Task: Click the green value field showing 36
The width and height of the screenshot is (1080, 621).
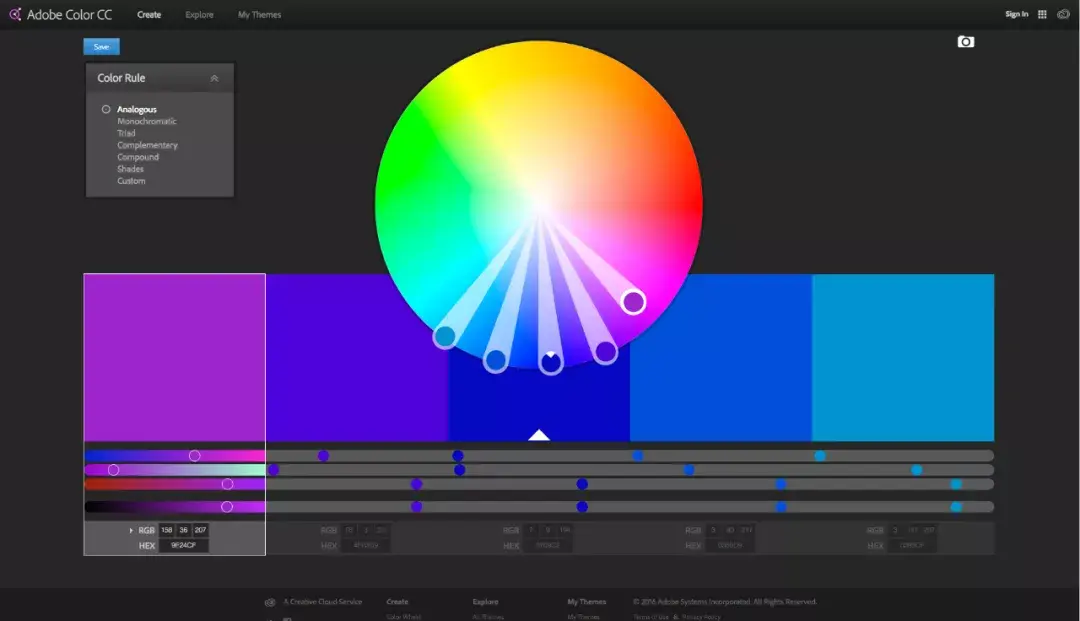Action: 183,530
